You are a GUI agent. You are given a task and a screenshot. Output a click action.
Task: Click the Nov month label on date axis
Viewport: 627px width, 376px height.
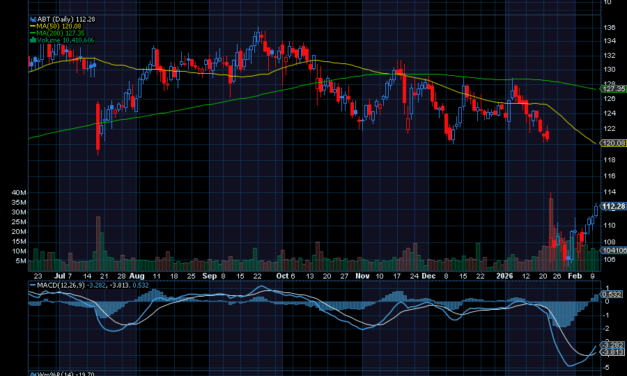click(x=362, y=276)
